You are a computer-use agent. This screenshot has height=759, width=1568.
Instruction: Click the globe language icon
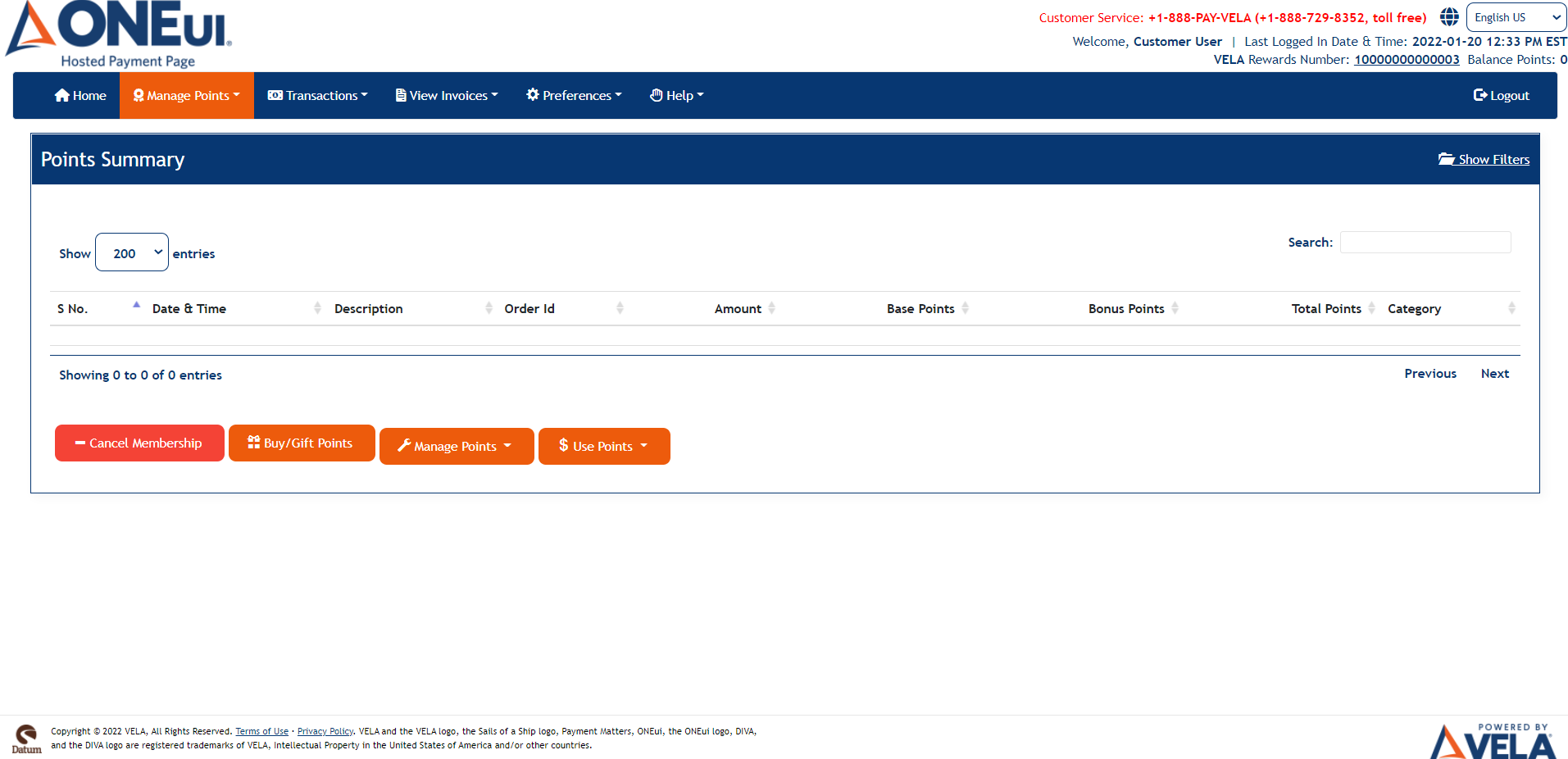[1449, 17]
